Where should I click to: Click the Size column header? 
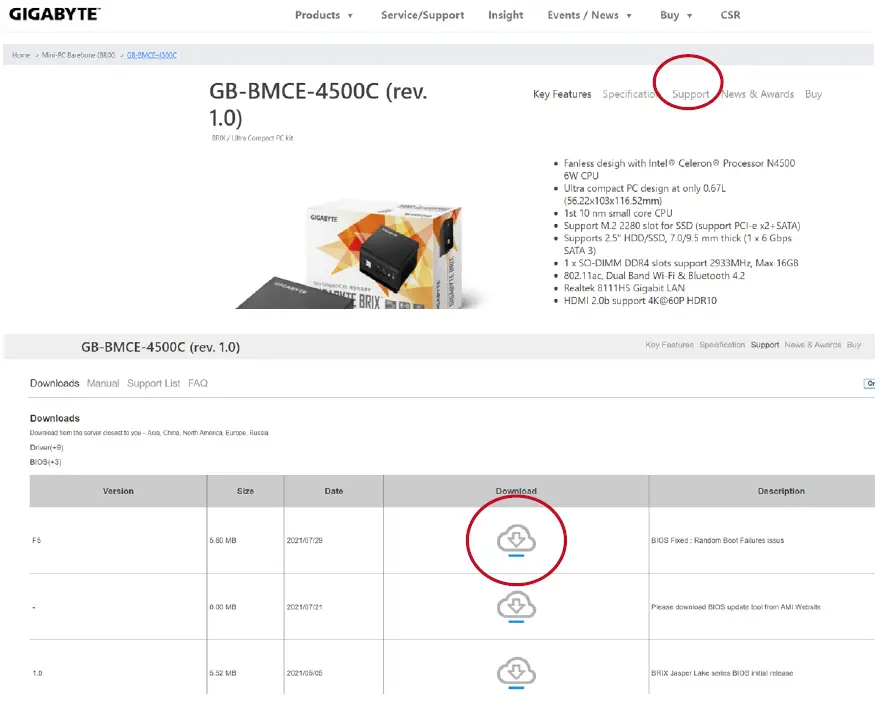coord(245,491)
